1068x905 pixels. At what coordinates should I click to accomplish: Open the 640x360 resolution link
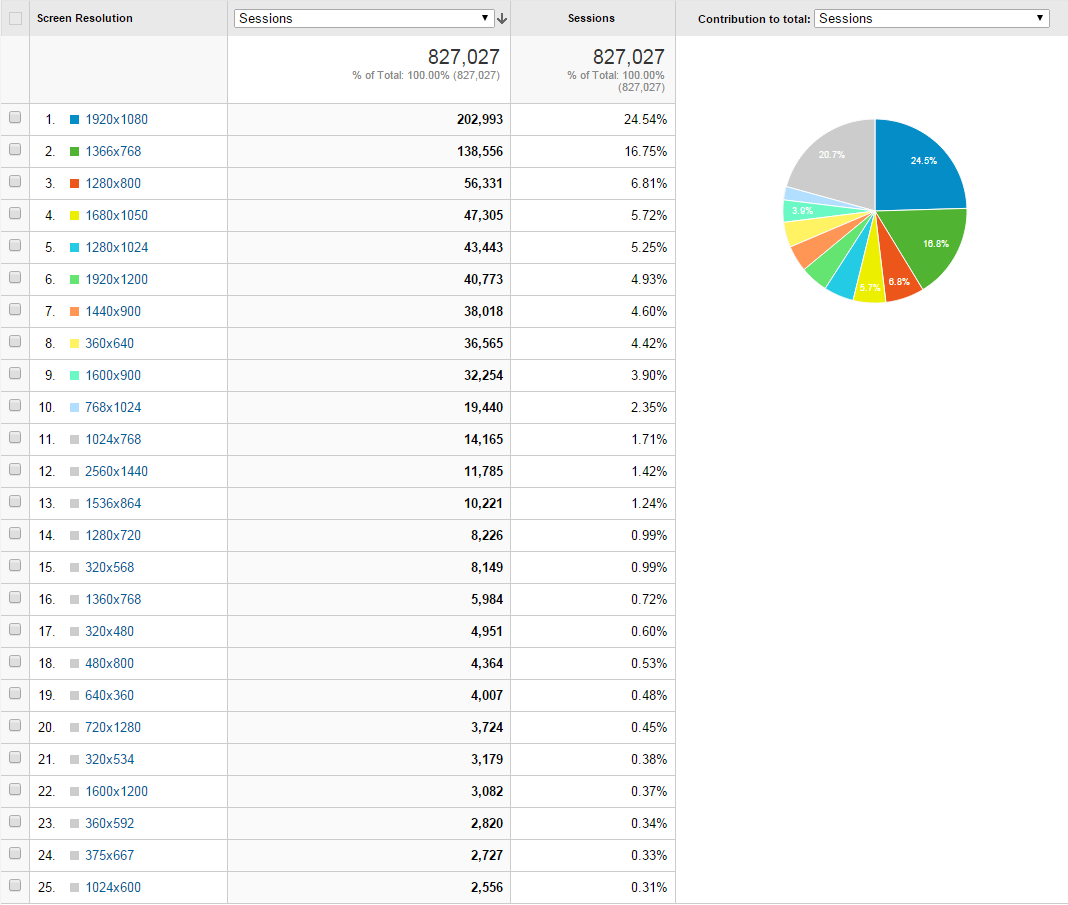click(110, 696)
